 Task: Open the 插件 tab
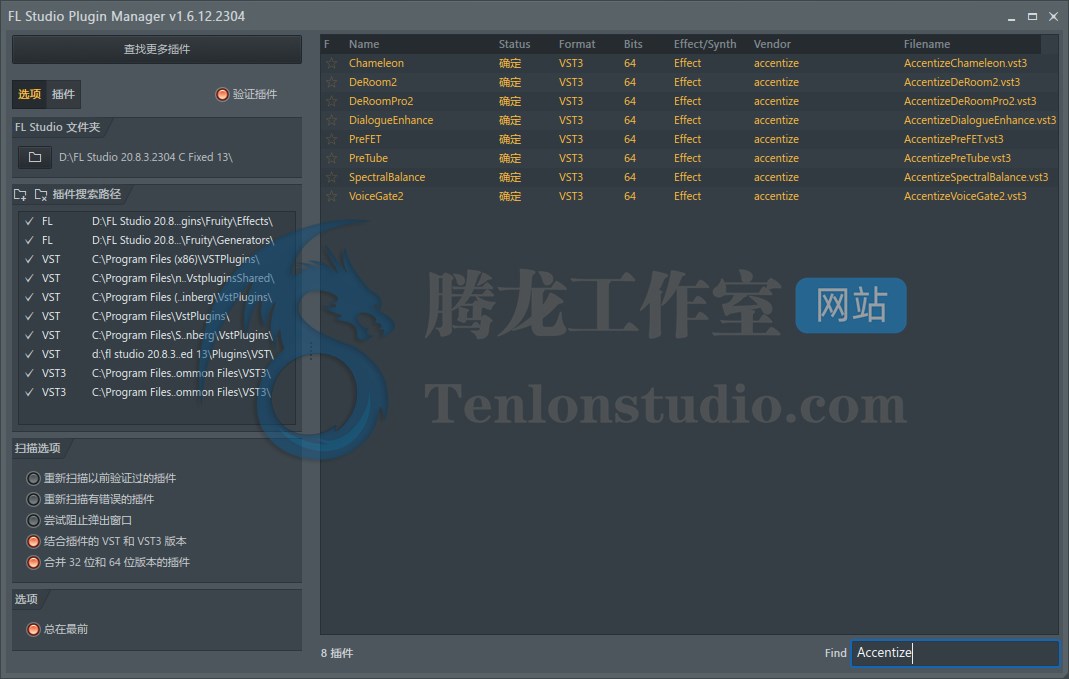(63, 95)
